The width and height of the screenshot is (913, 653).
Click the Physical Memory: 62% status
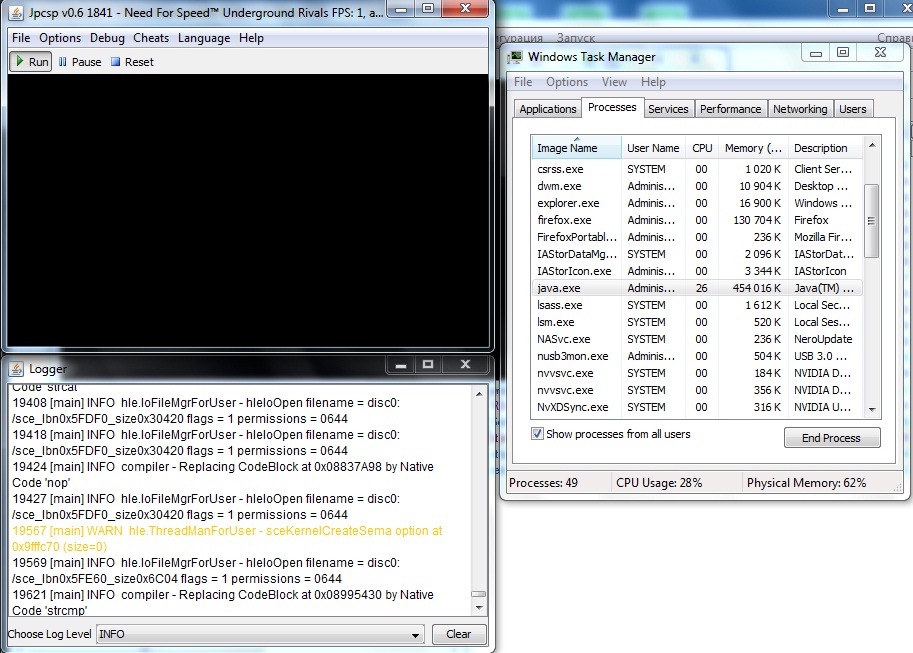[x=806, y=483]
